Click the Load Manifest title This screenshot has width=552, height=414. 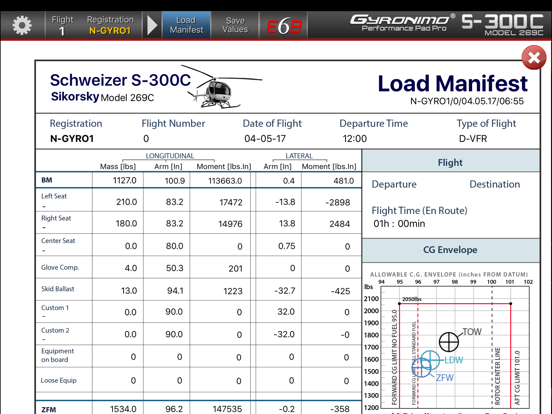point(452,84)
